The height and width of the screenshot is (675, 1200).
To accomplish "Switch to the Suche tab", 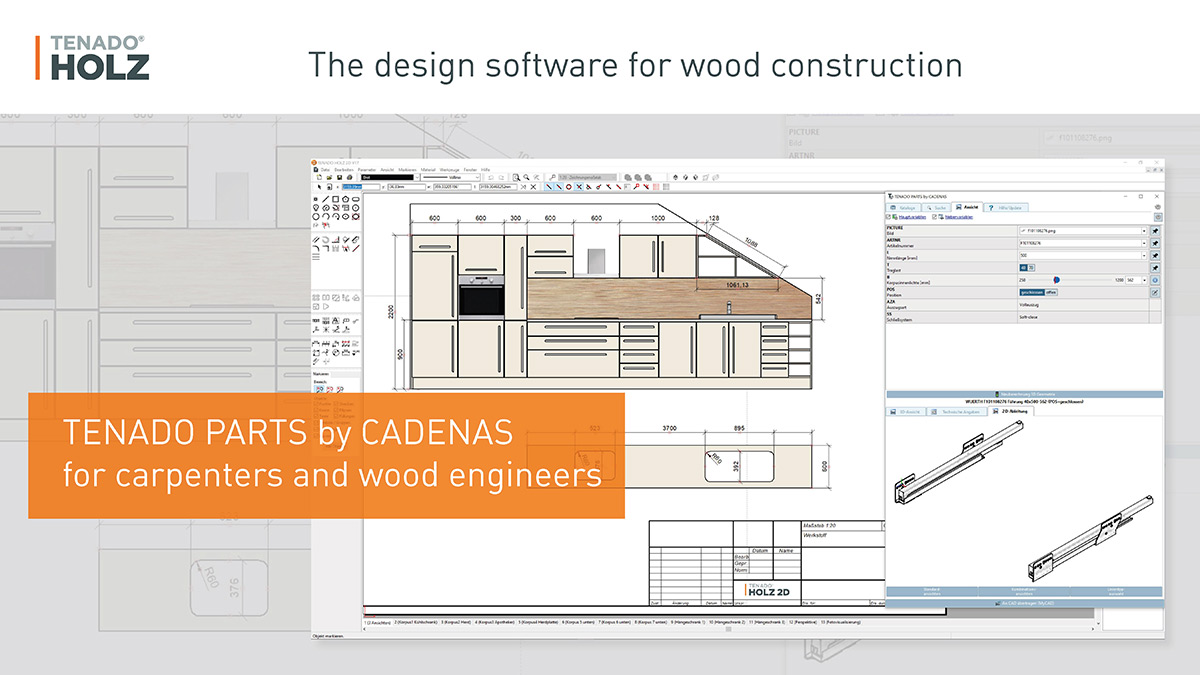I will click(938, 207).
